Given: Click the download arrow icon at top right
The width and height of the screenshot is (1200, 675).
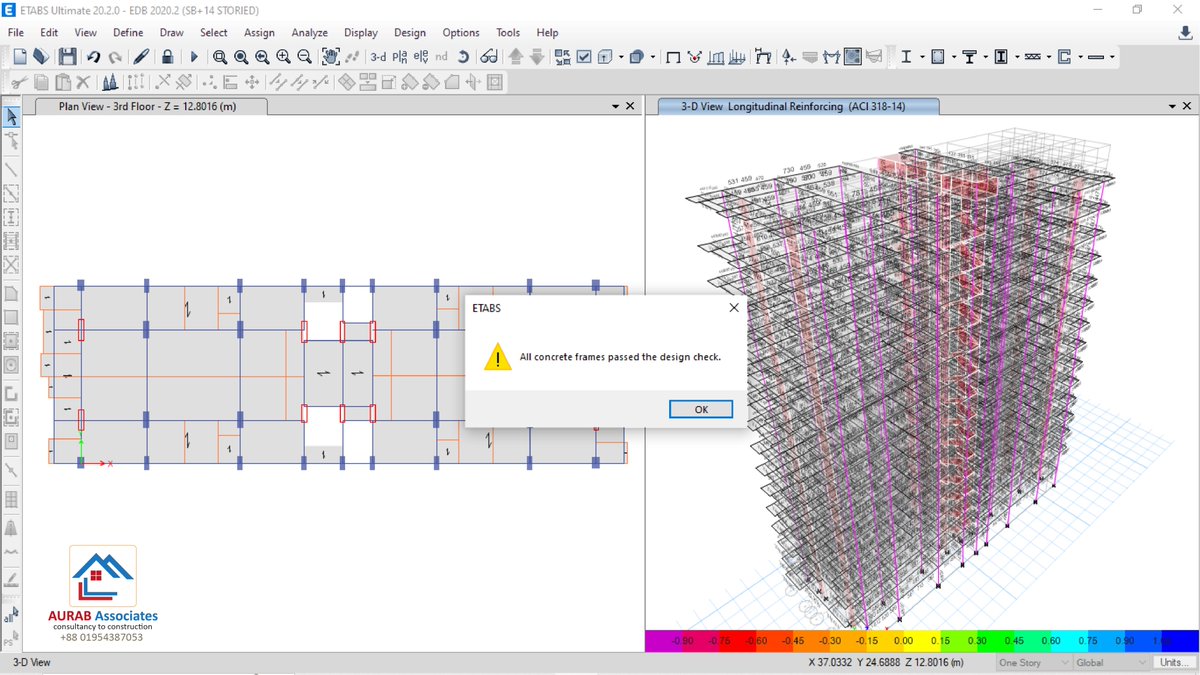Looking at the screenshot, I should pos(1185,33).
